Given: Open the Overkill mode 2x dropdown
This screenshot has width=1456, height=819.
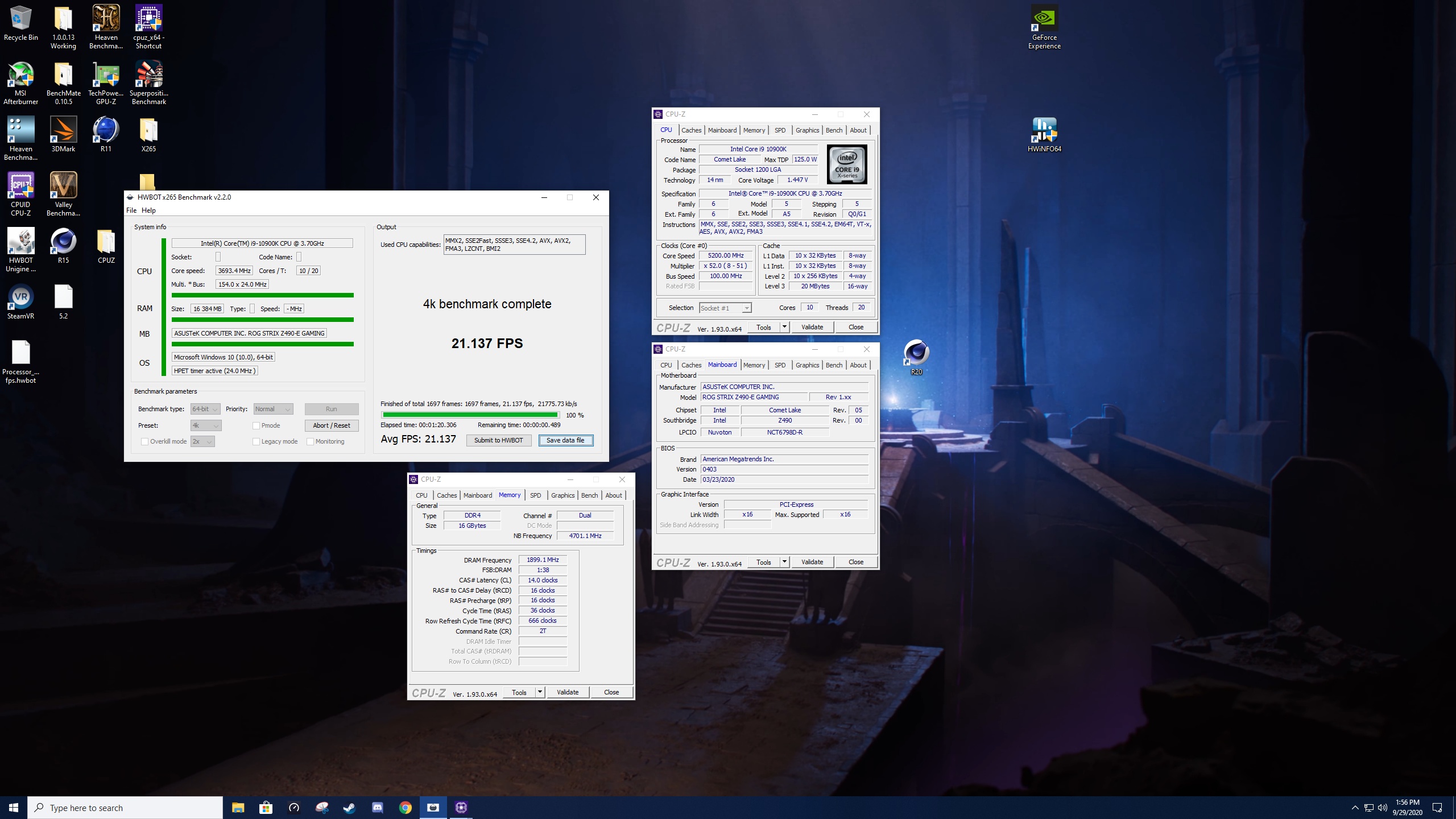Looking at the screenshot, I should pyautogui.click(x=202, y=441).
